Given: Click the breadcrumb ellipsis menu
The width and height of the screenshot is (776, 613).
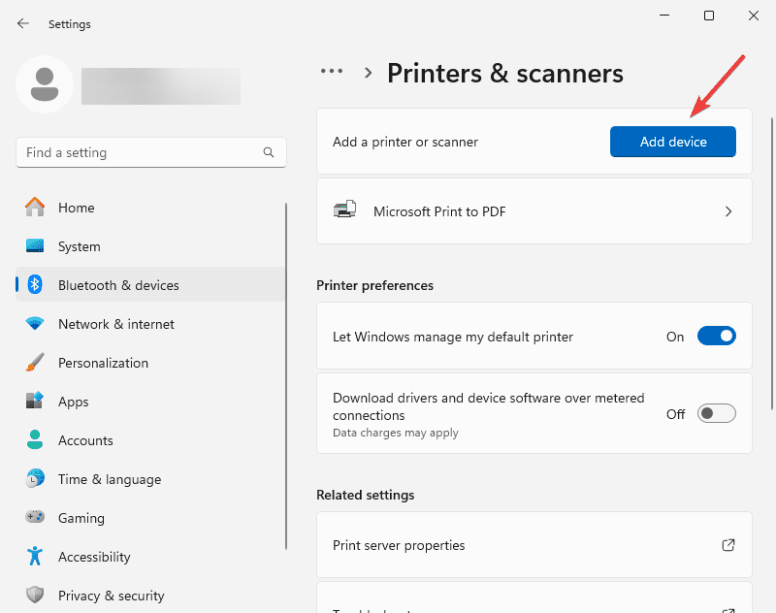Looking at the screenshot, I should 331,72.
